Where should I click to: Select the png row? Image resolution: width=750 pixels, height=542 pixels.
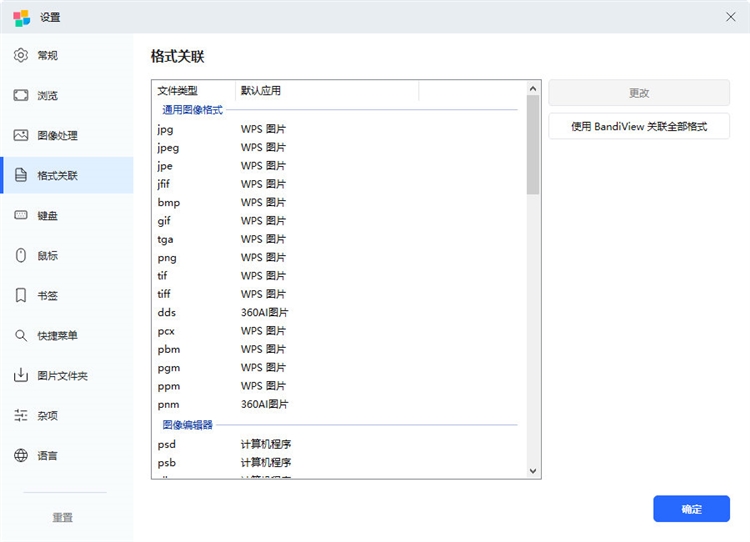339,257
